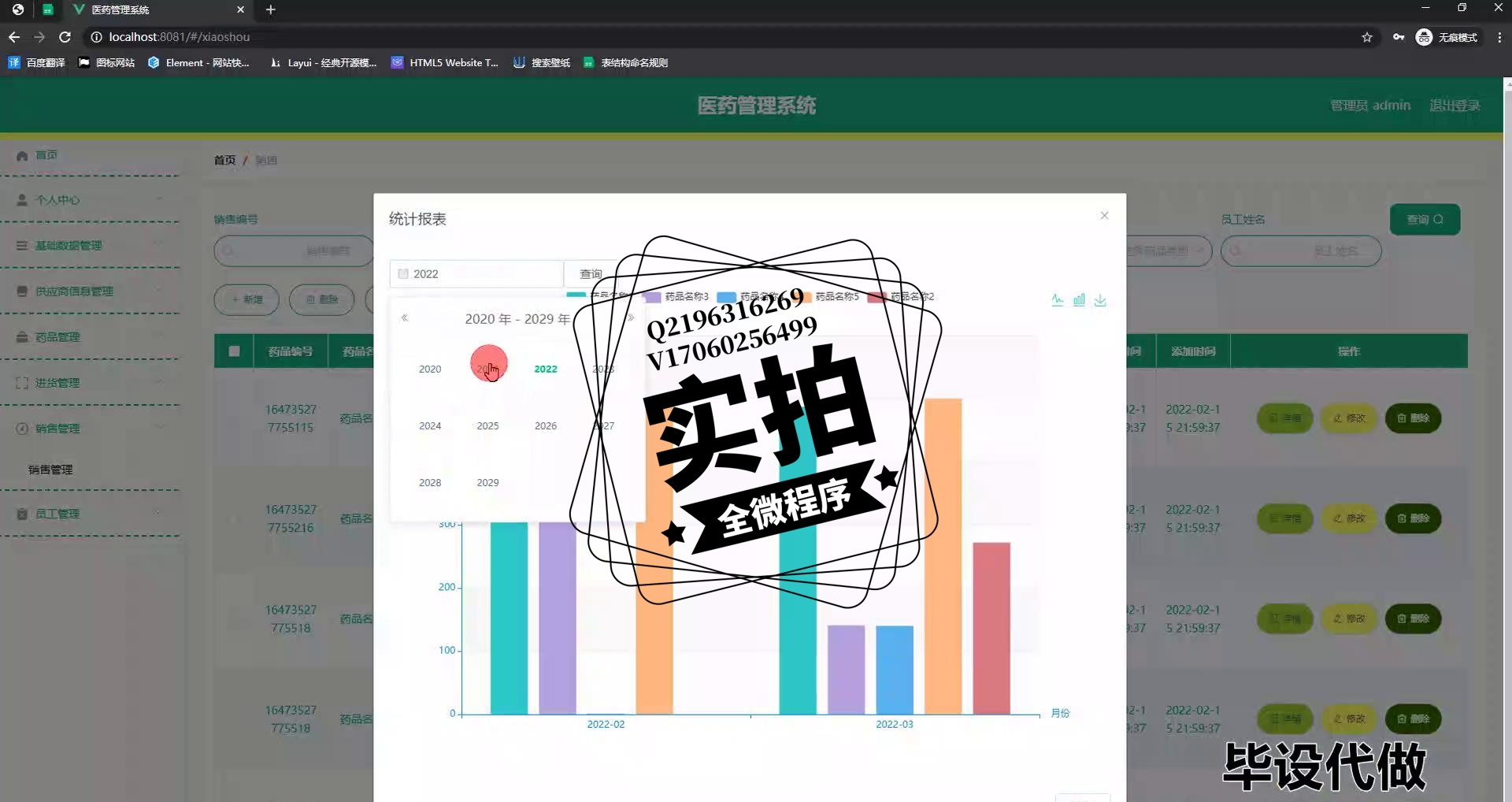Screen dimensions: 1512x802
Task: Open 百度翻译 bookmark
Action: (37, 63)
